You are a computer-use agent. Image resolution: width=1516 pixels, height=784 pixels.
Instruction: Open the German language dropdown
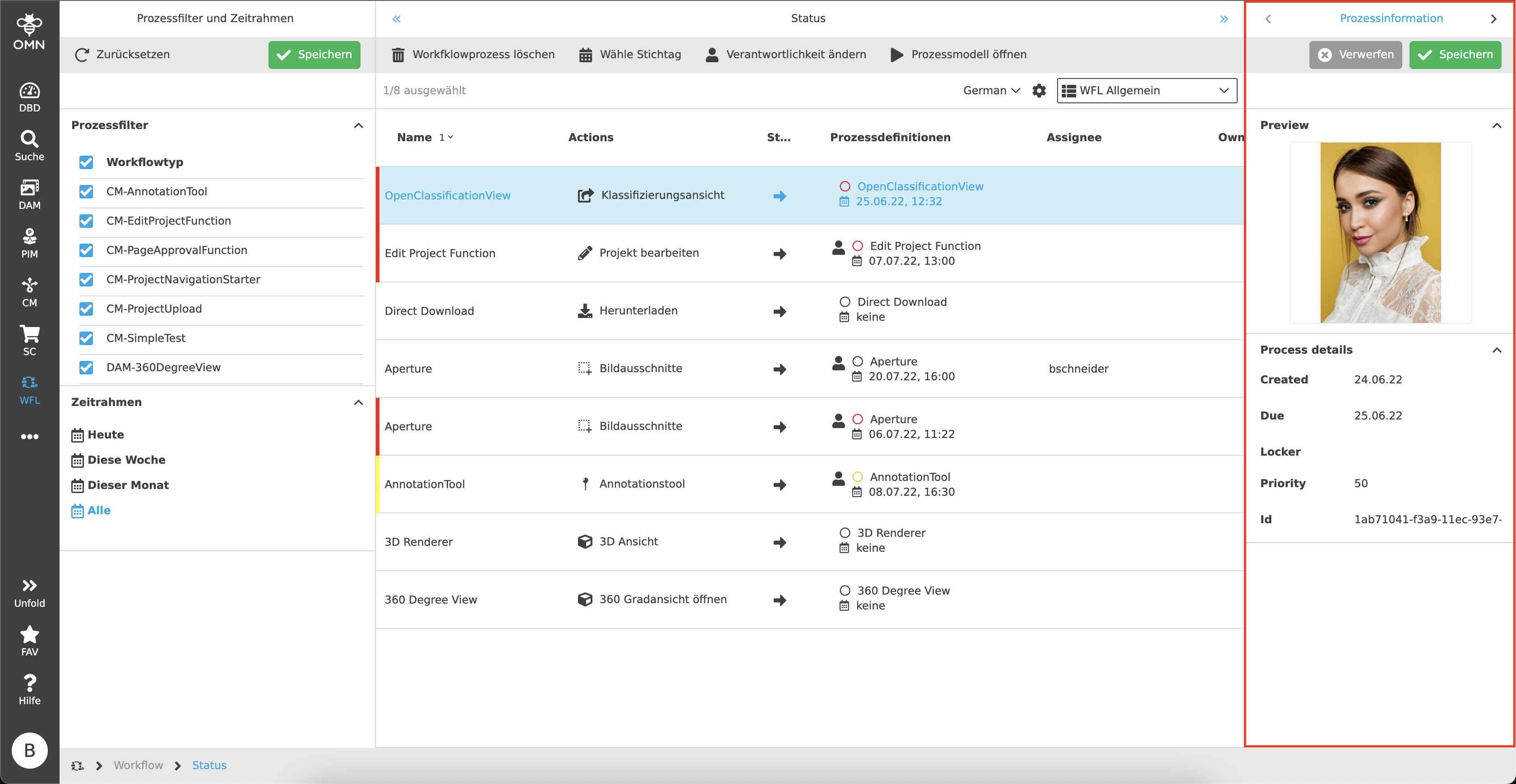pyautogui.click(x=991, y=91)
